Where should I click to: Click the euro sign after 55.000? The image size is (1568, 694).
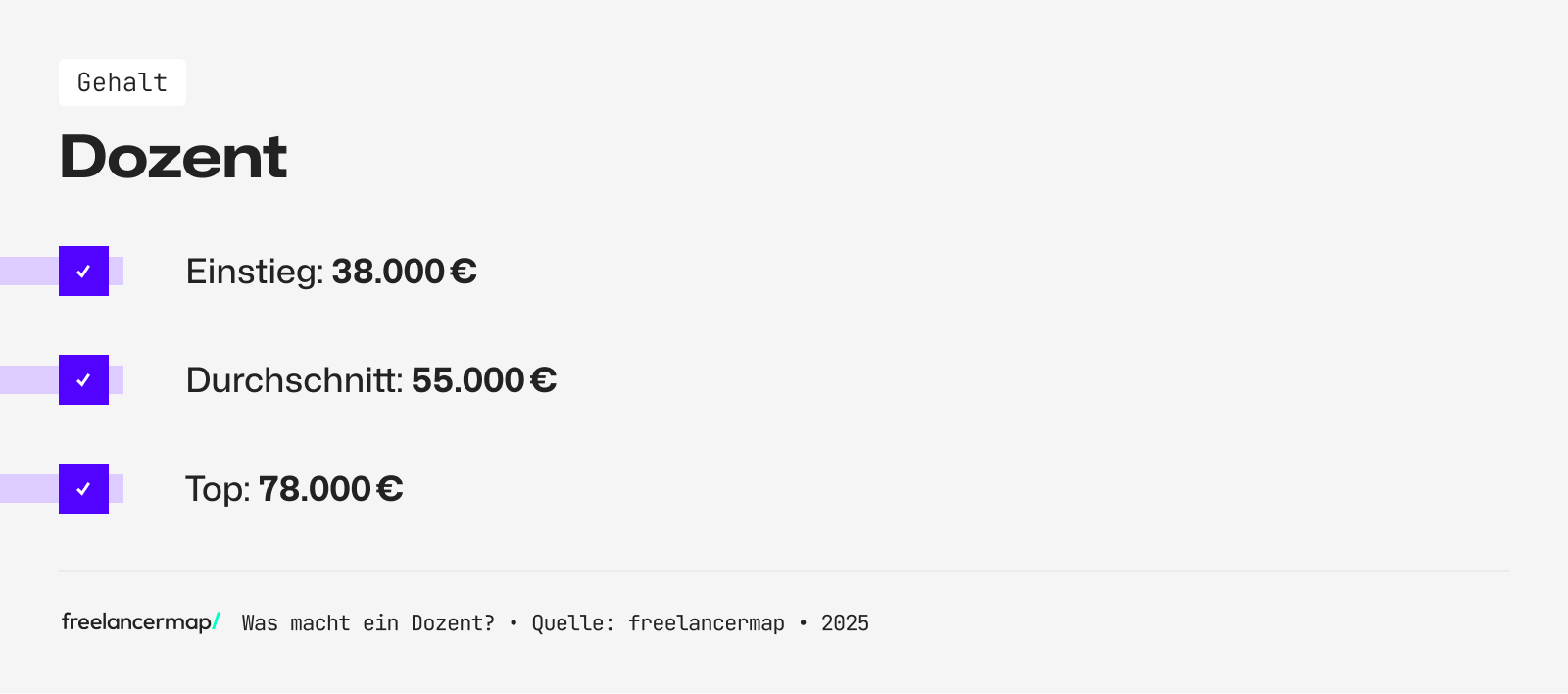544,380
